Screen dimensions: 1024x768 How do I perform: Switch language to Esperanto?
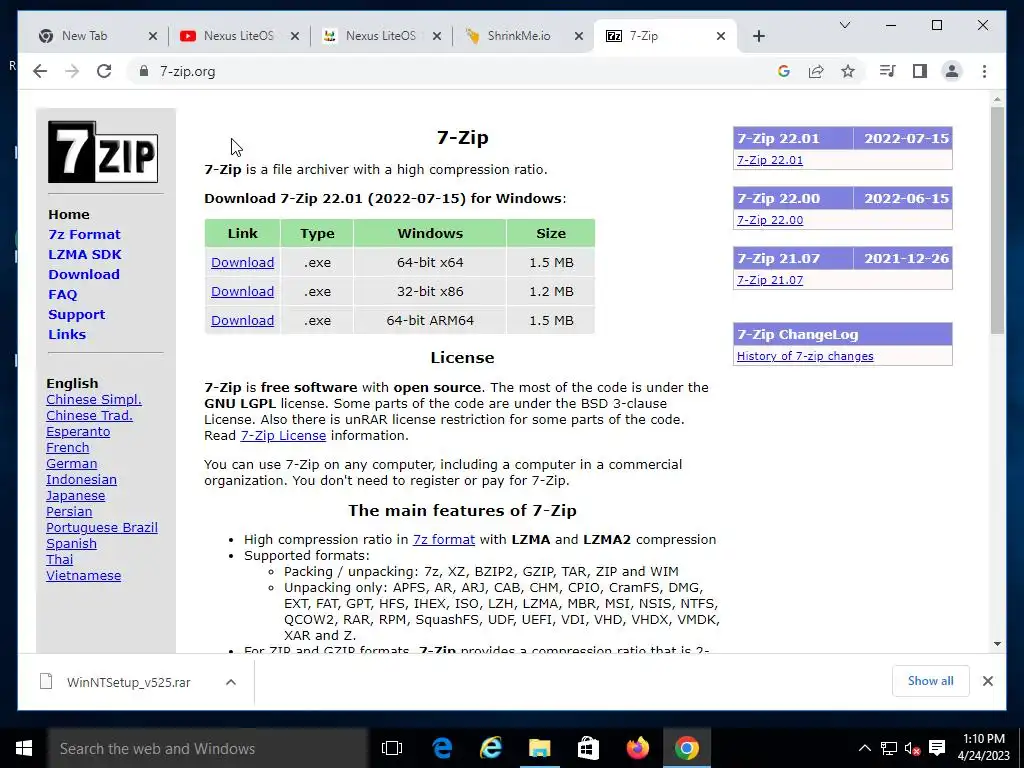point(78,432)
